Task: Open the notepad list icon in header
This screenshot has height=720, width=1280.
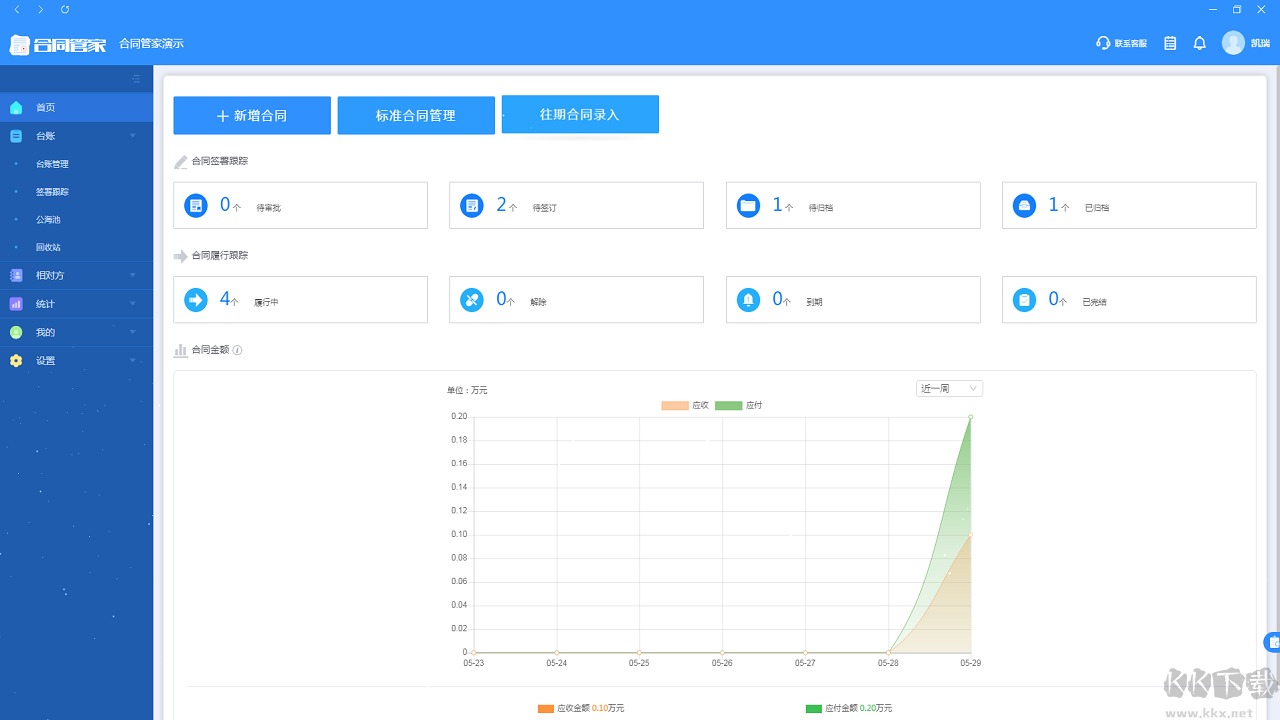Action: click(x=1170, y=43)
